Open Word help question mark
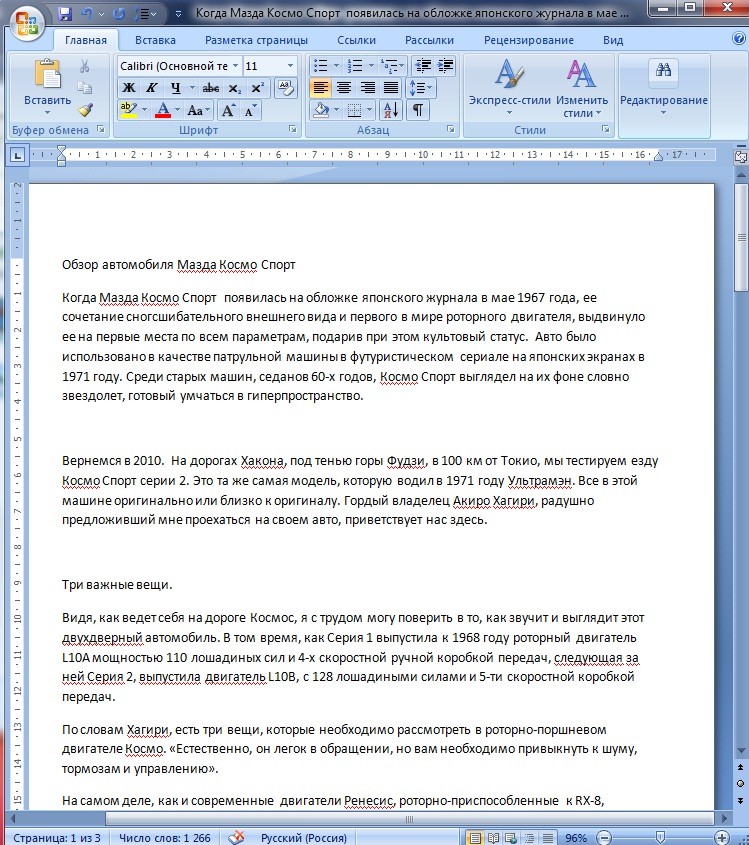The image size is (749, 845). pyautogui.click(x=738, y=39)
